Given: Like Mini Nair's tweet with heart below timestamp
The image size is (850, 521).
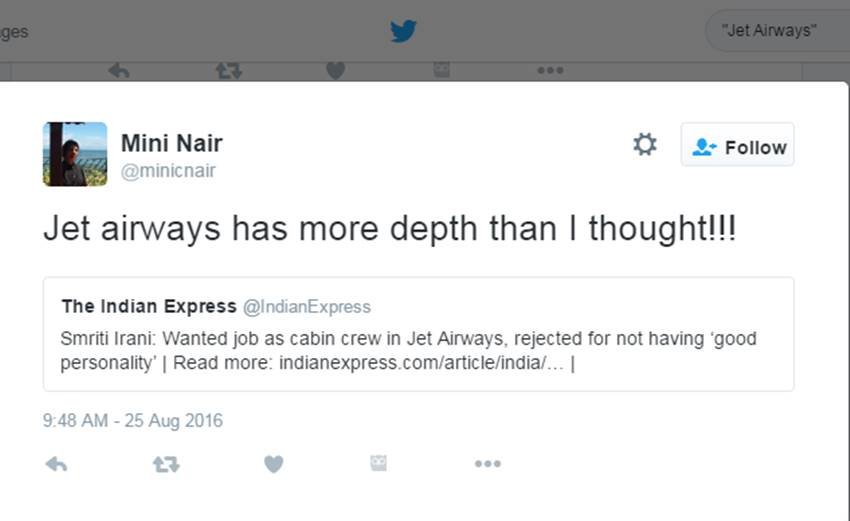Looking at the screenshot, I should (273, 464).
